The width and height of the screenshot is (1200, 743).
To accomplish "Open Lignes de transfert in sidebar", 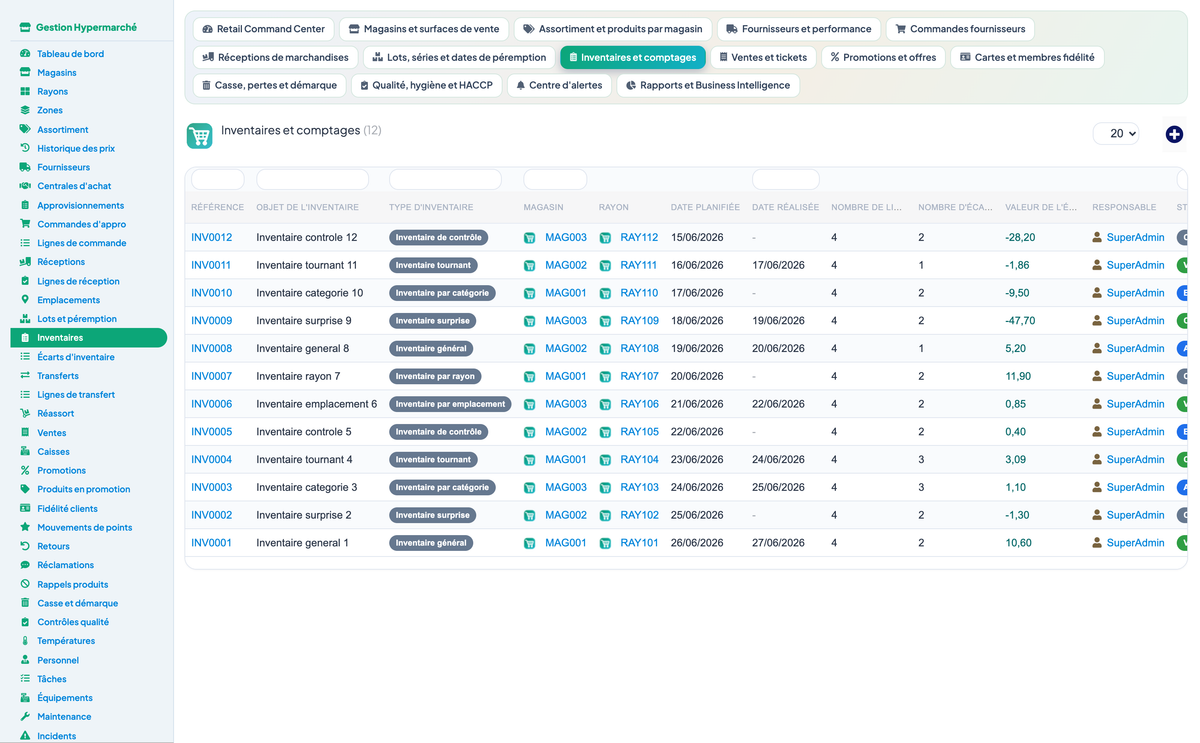I will (x=76, y=395).
